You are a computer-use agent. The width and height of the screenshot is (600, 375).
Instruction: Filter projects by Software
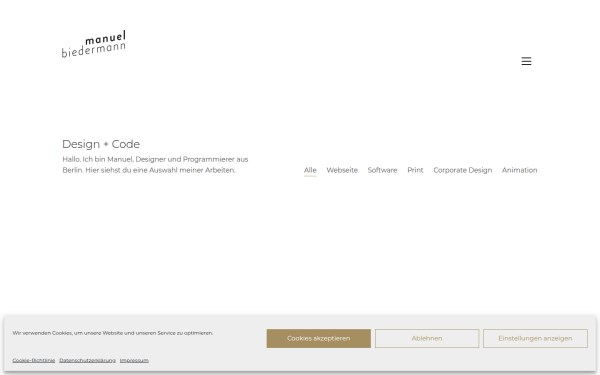click(x=382, y=170)
